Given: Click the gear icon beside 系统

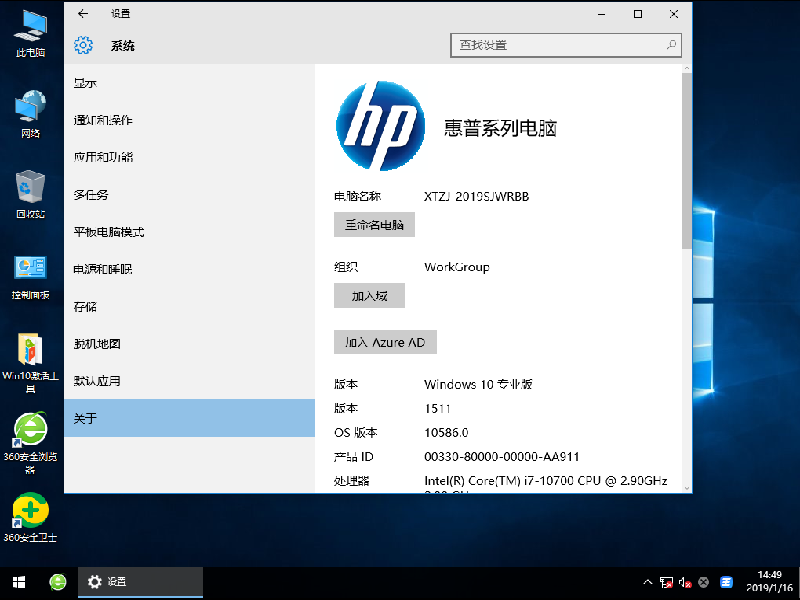Looking at the screenshot, I should [x=84, y=45].
